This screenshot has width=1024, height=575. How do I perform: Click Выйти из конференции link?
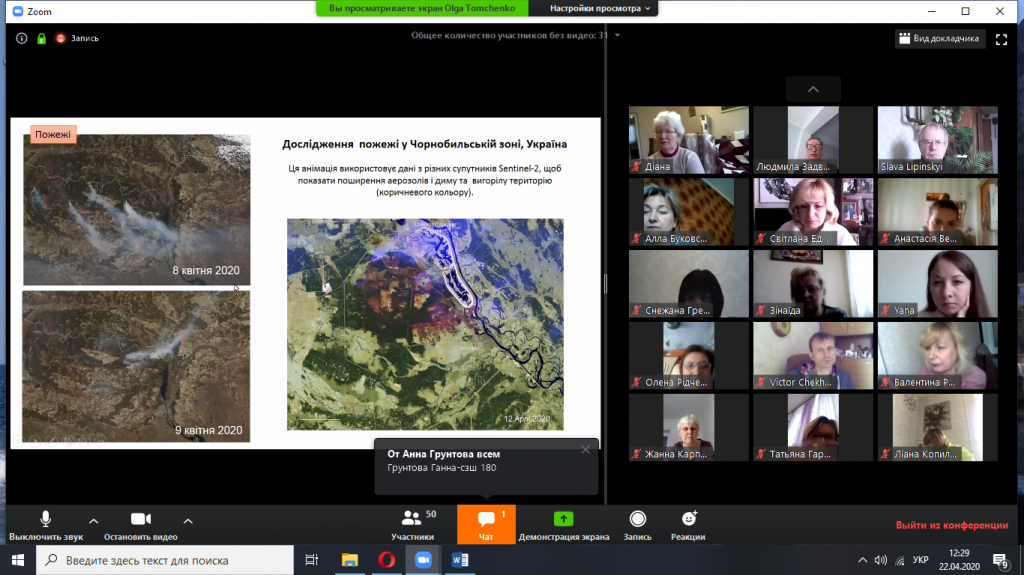[x=952, y=525]
